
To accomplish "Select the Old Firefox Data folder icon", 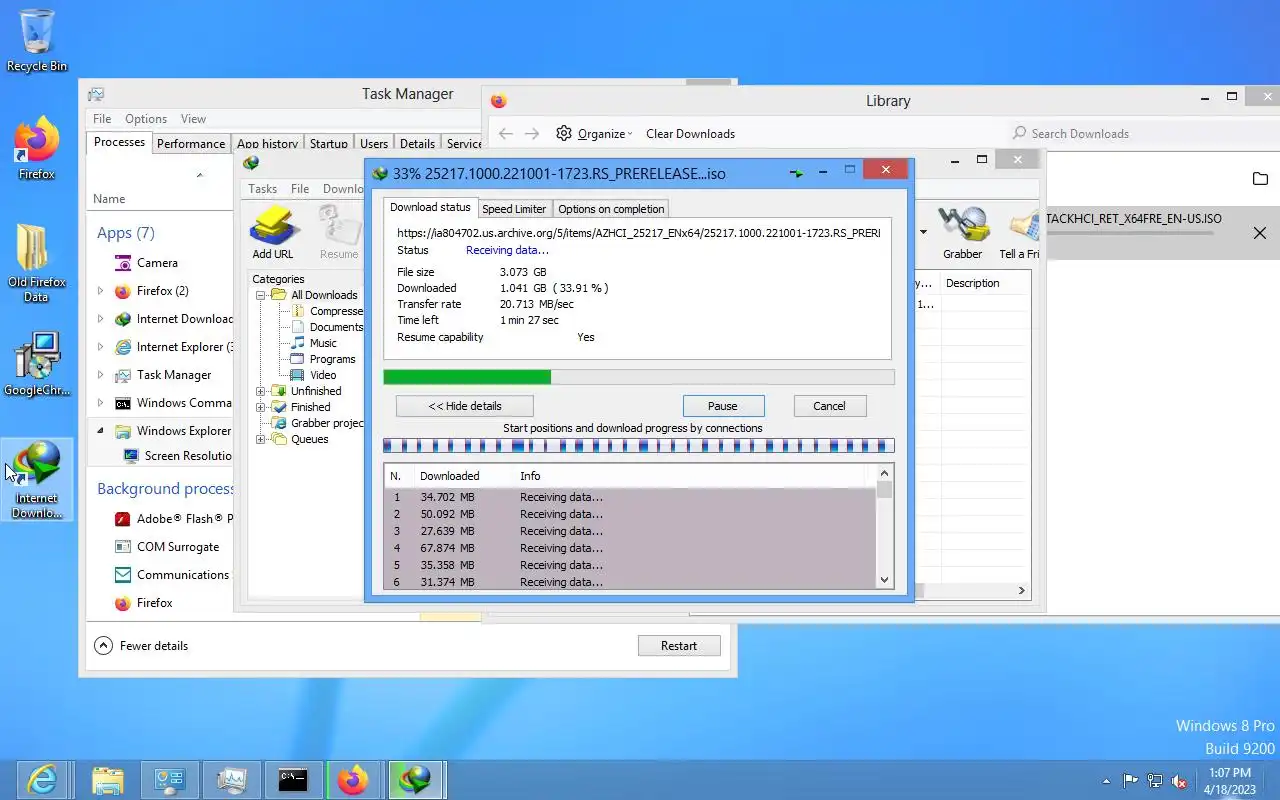I will (36, 262).
